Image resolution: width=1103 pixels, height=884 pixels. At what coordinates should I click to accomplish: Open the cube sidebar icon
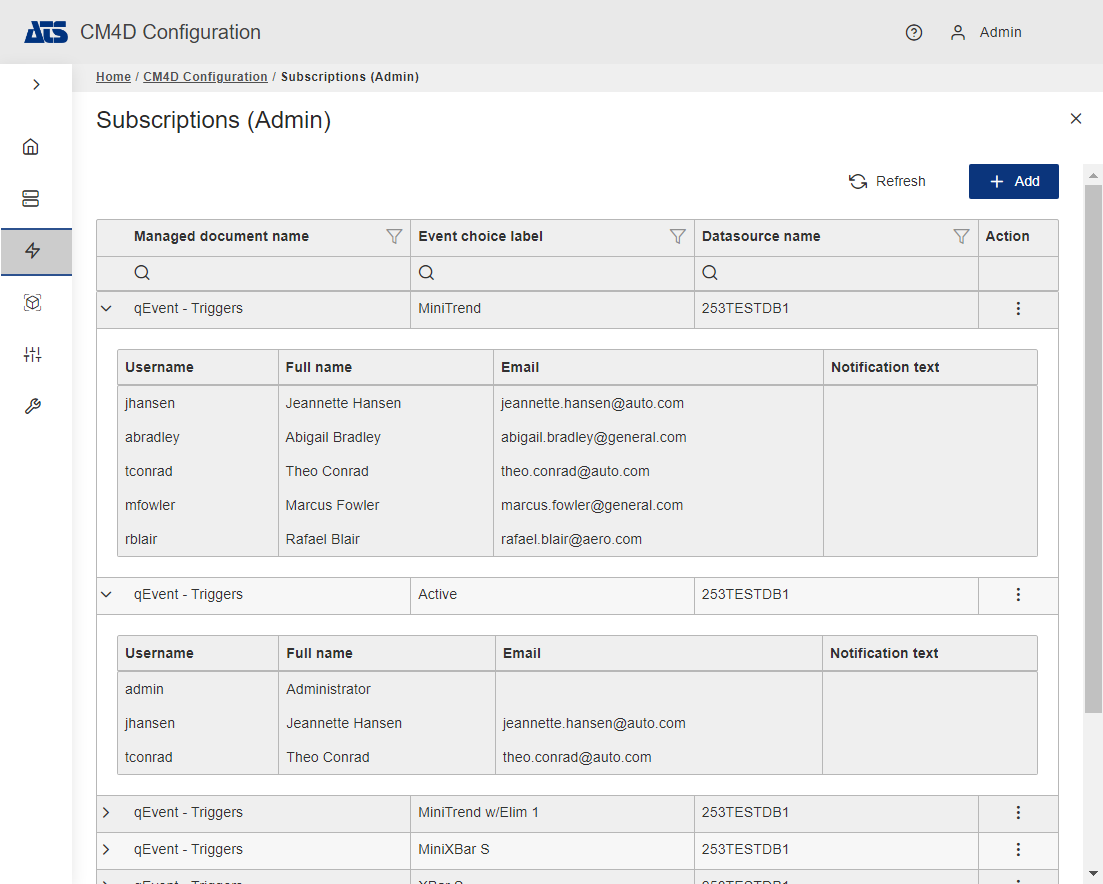pyautogui.click(x=32, y=303)
